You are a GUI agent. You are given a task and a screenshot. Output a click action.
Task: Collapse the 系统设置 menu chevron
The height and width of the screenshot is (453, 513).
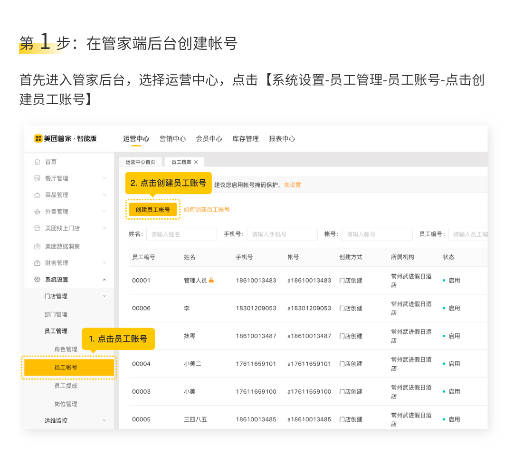coord(104,280)
